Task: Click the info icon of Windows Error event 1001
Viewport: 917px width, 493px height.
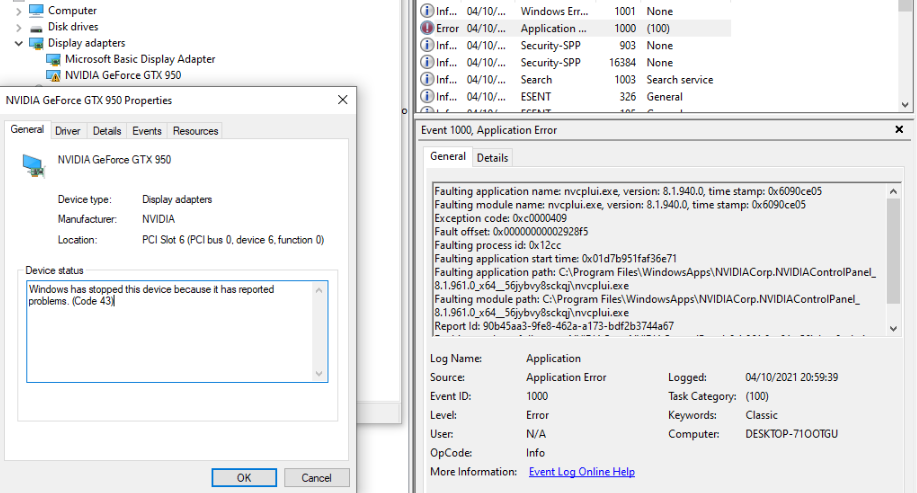Action: pos(427,11)
